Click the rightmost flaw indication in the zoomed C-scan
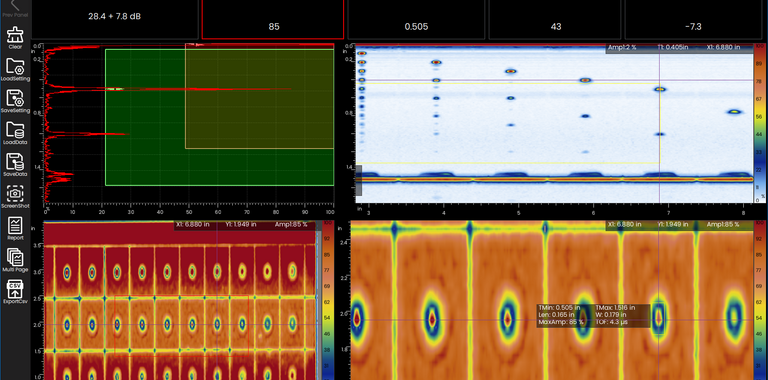 [734, 316]
